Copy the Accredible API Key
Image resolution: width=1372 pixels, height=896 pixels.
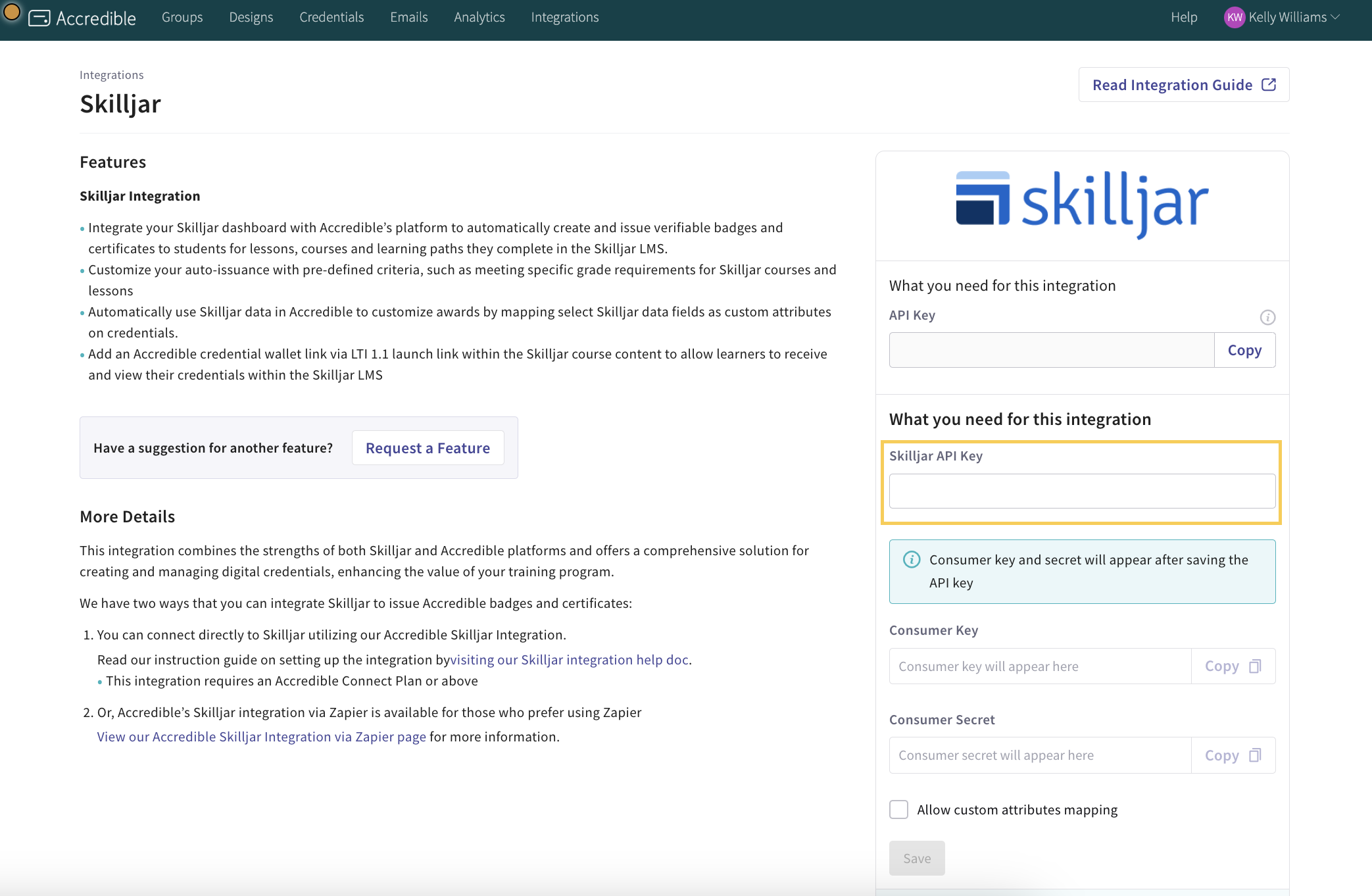[1244, 350]
